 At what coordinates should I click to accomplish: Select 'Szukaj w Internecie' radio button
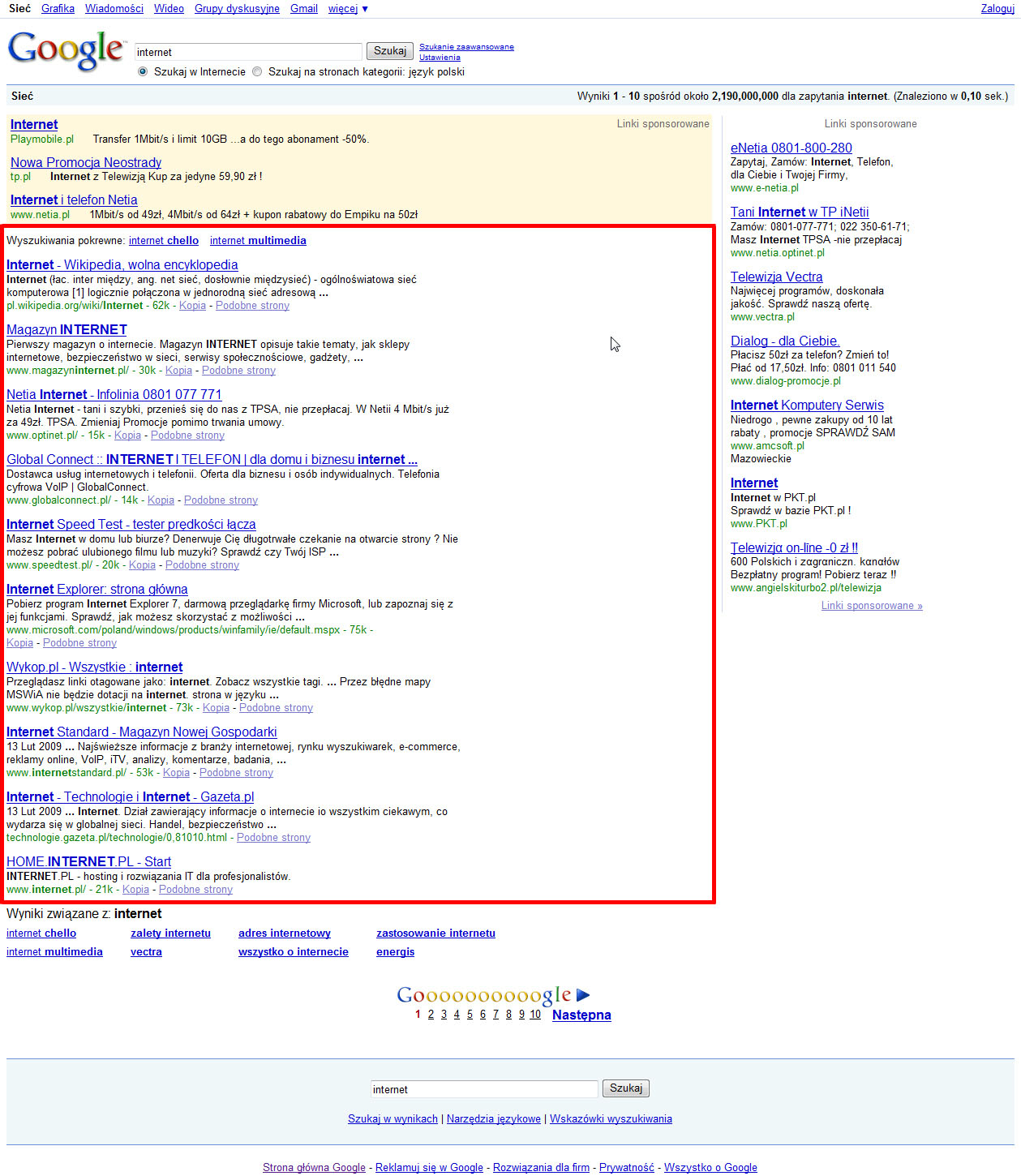click(x=143, y=71)
